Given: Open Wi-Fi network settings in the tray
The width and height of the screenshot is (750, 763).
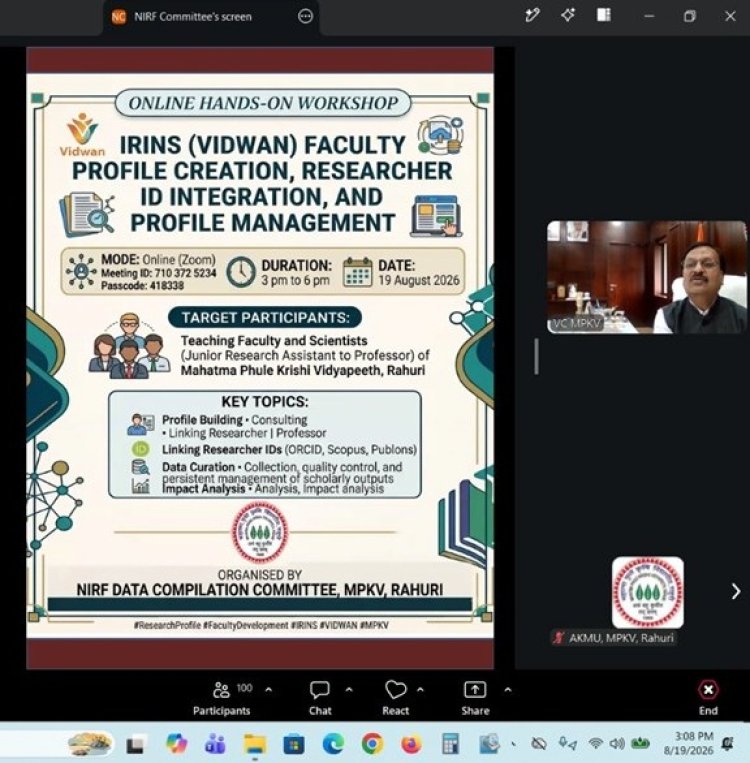Looking at the screenshot, I should tap(595, 743).
